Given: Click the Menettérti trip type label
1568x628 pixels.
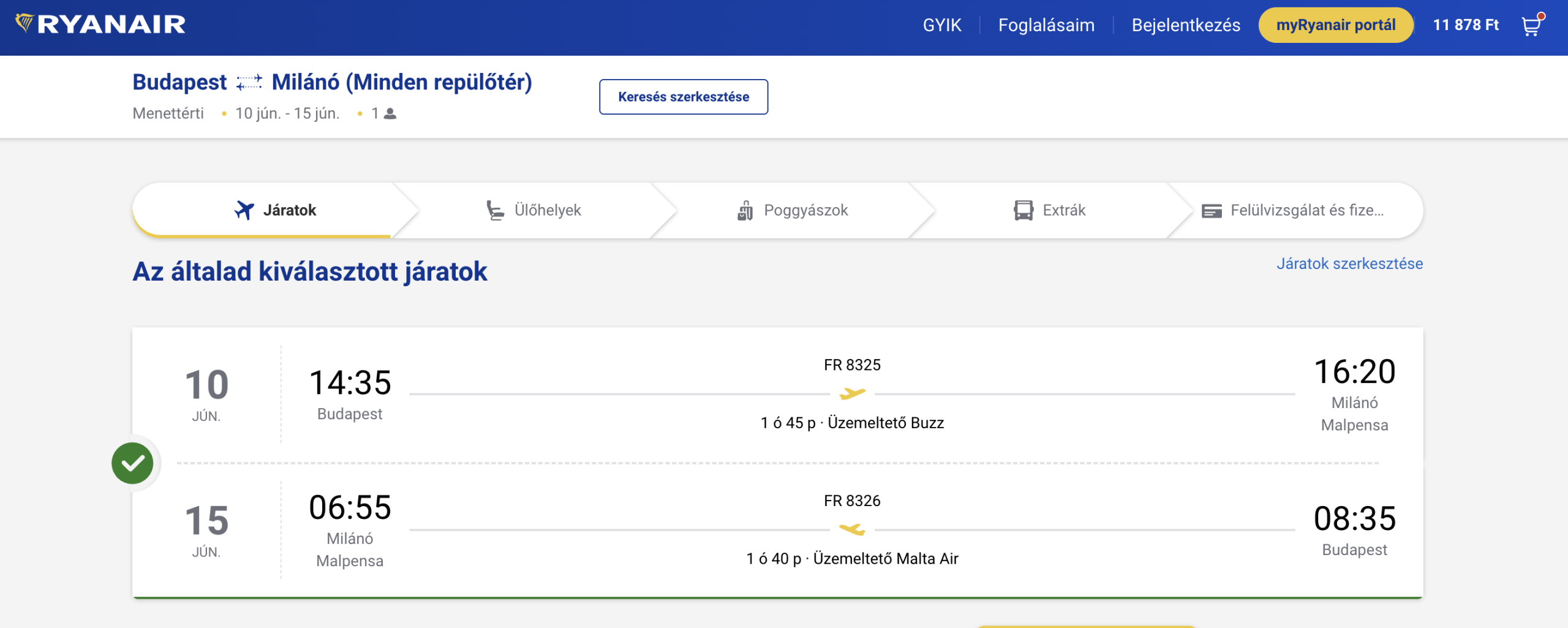Looking at the screenshot, I should click(x=168, y=113).
